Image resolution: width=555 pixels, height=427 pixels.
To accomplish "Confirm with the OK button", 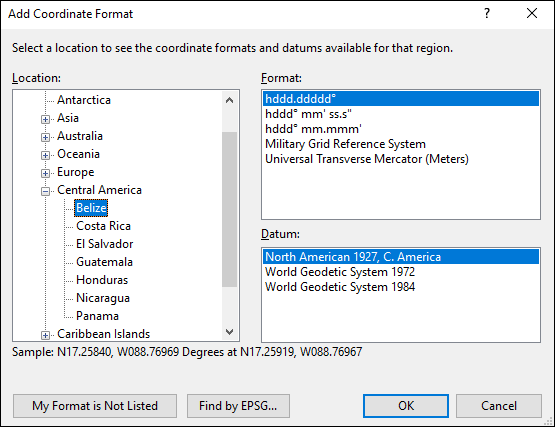I will (x=406, y=406).
